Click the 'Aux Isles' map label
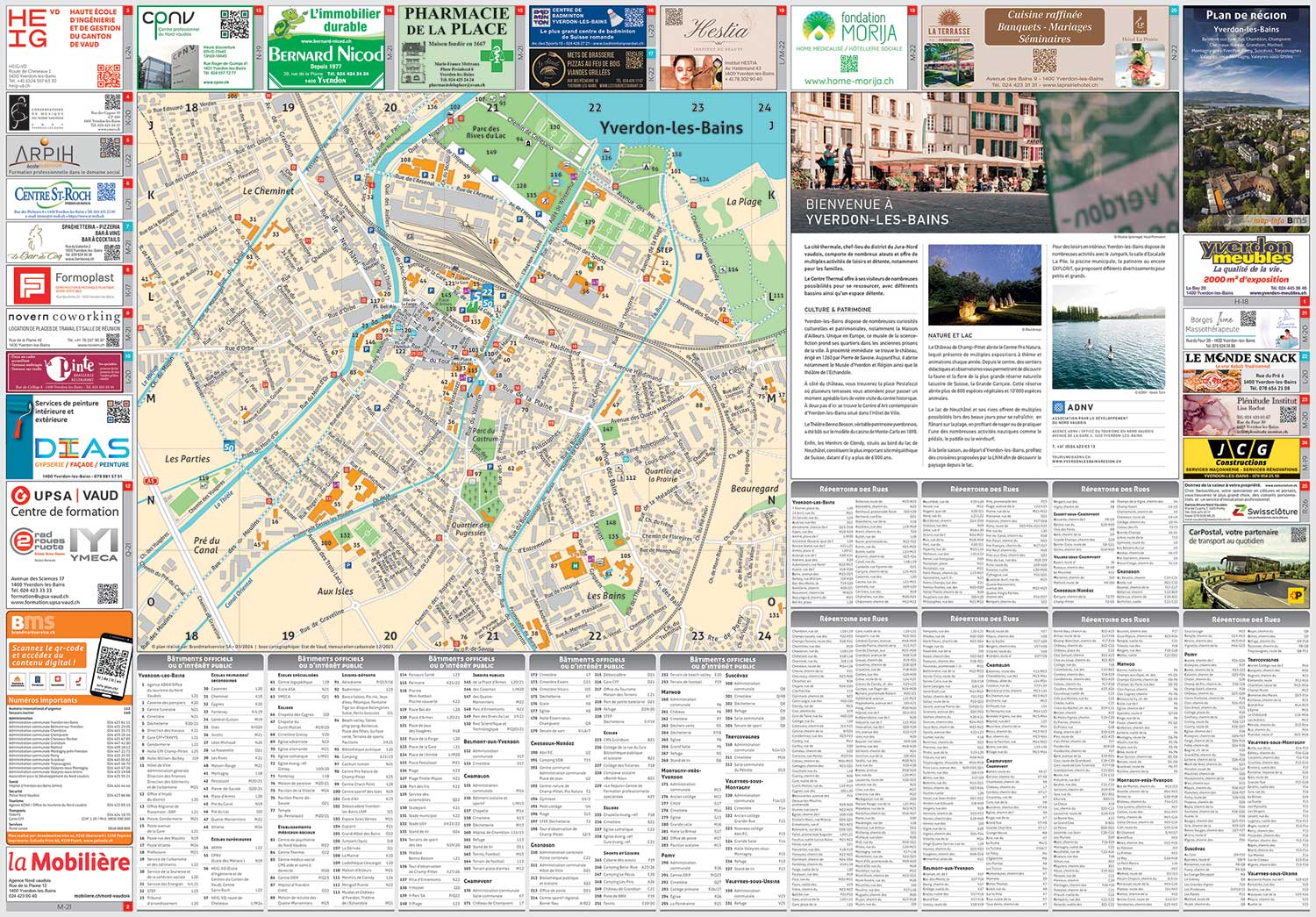 pyautogui.click(x=335, y=591)
